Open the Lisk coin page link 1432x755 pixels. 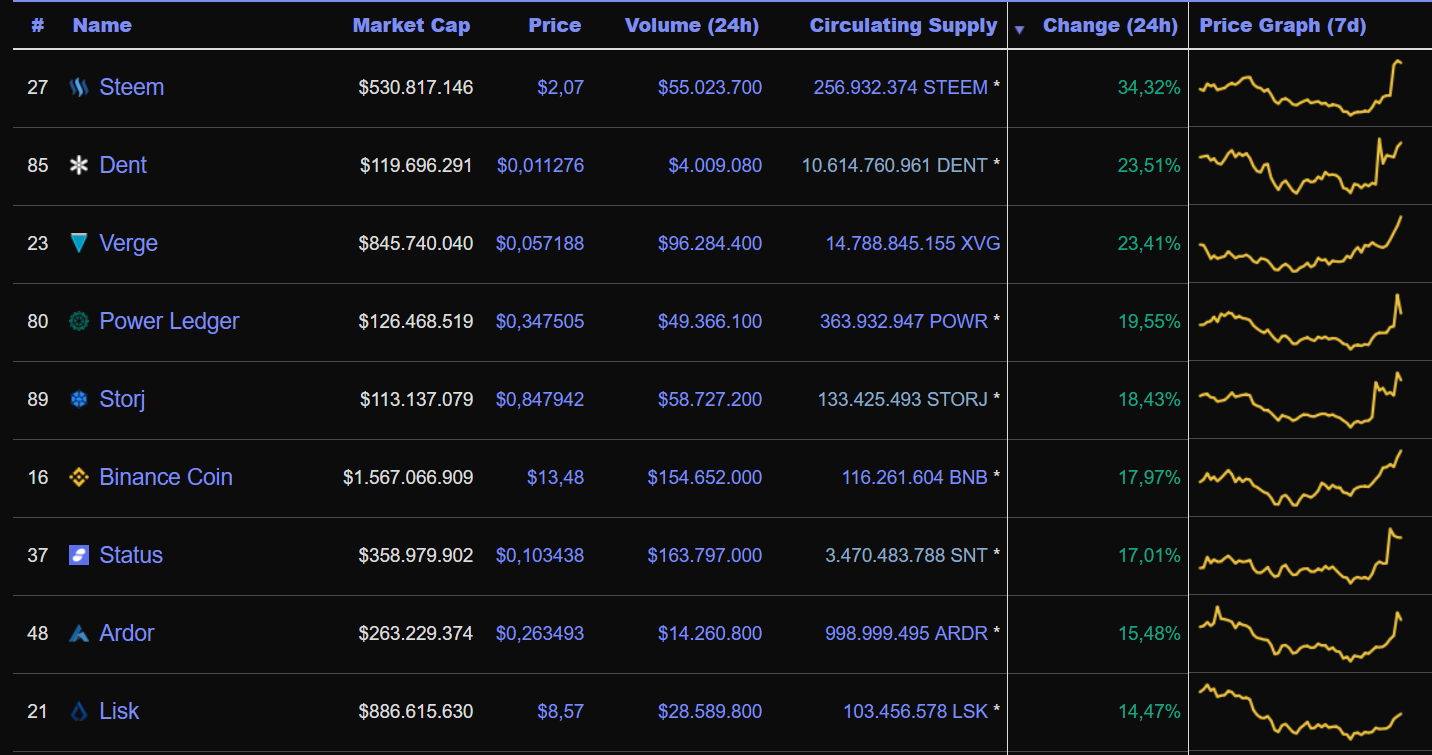click(x=119, y=711)
